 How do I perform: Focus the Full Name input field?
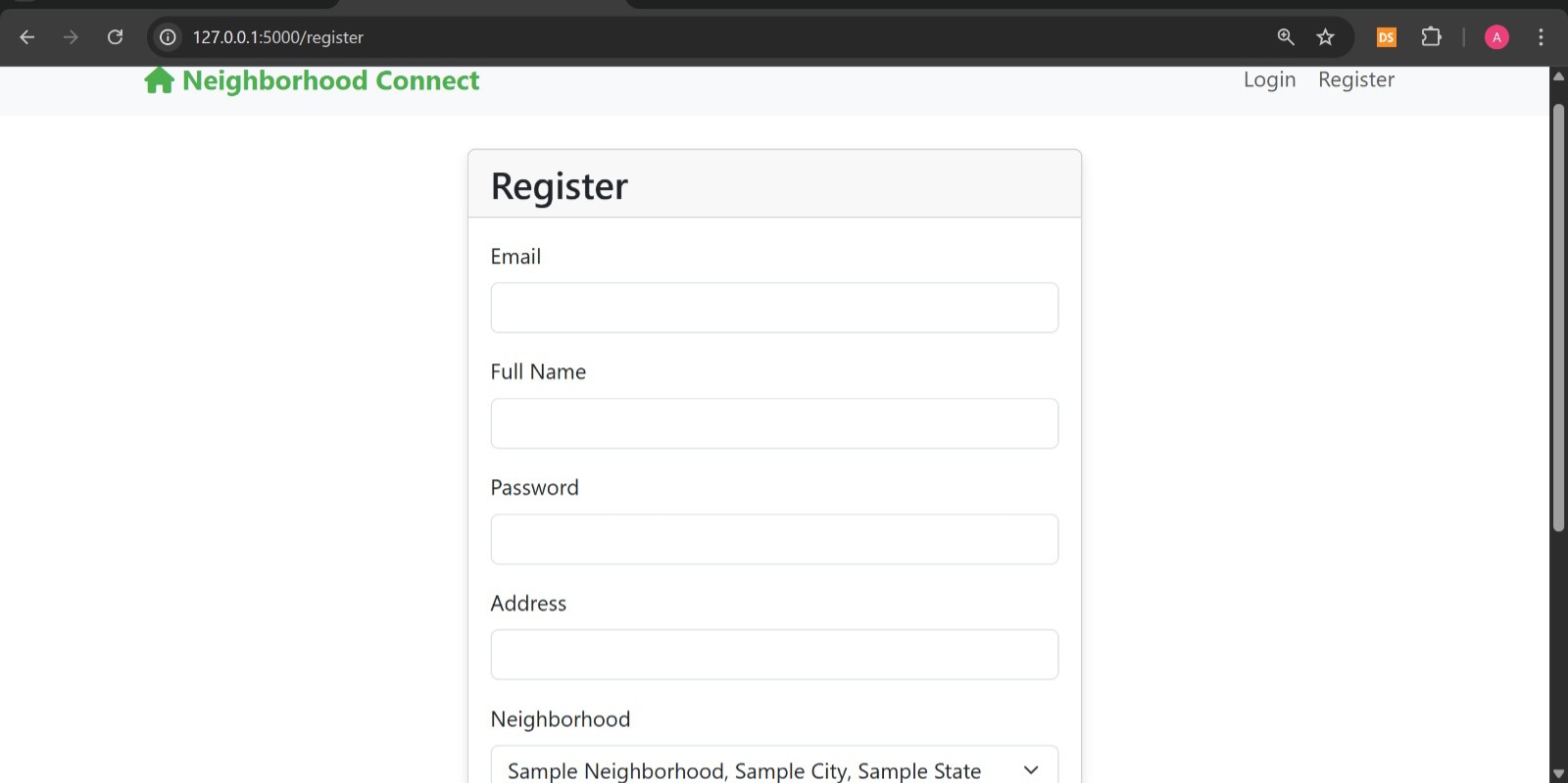(x=774, y=423)
